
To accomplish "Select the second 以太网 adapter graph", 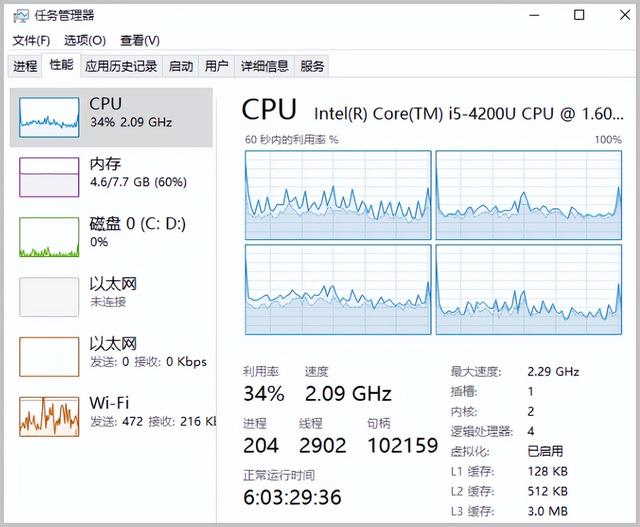I will click(49, 357).
